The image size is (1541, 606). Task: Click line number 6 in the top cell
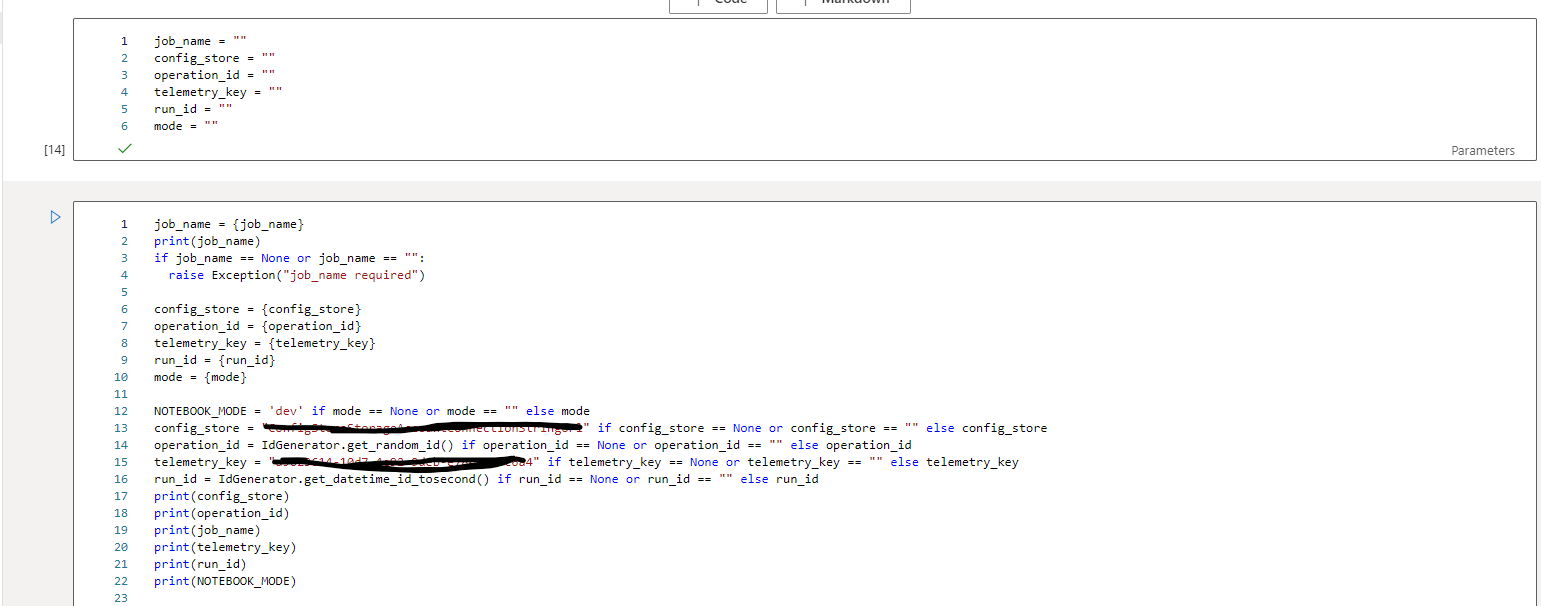point(124,125)
